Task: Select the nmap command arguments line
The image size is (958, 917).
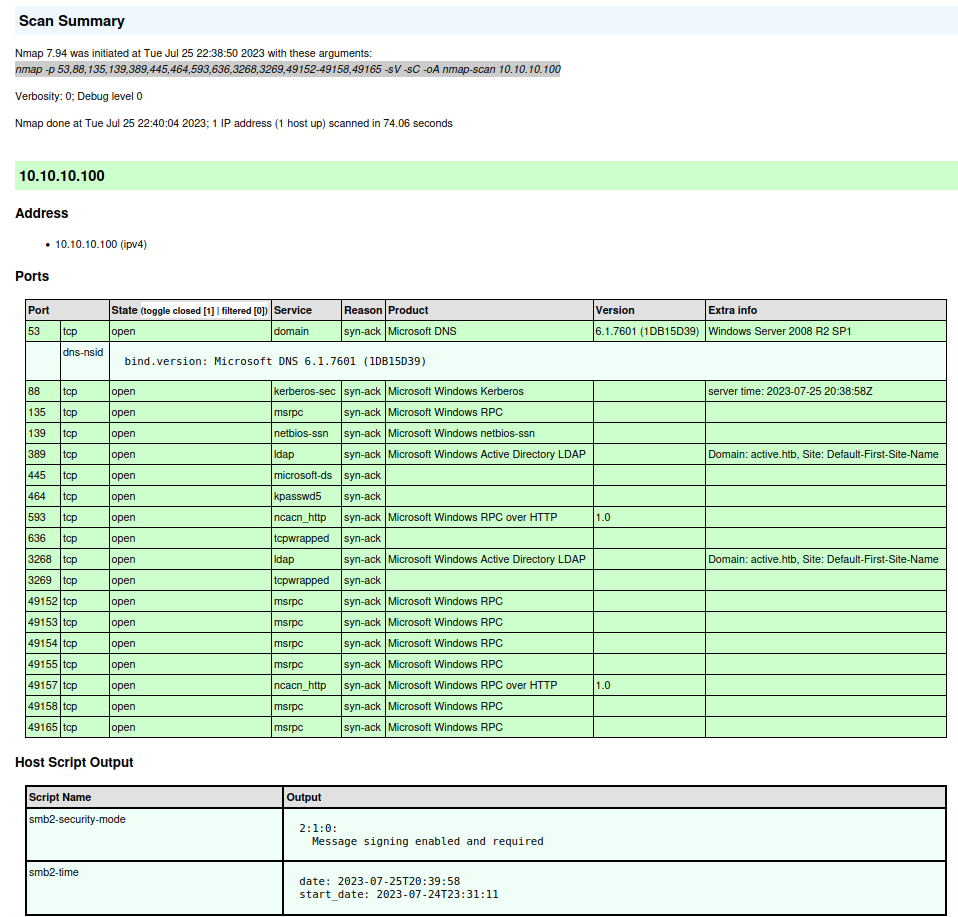Action: tap(288, 69)
